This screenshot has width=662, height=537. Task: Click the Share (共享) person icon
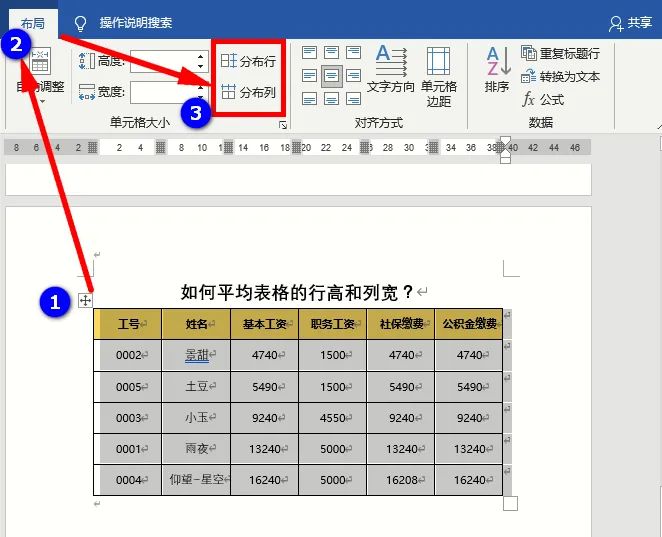coord(616,24)
